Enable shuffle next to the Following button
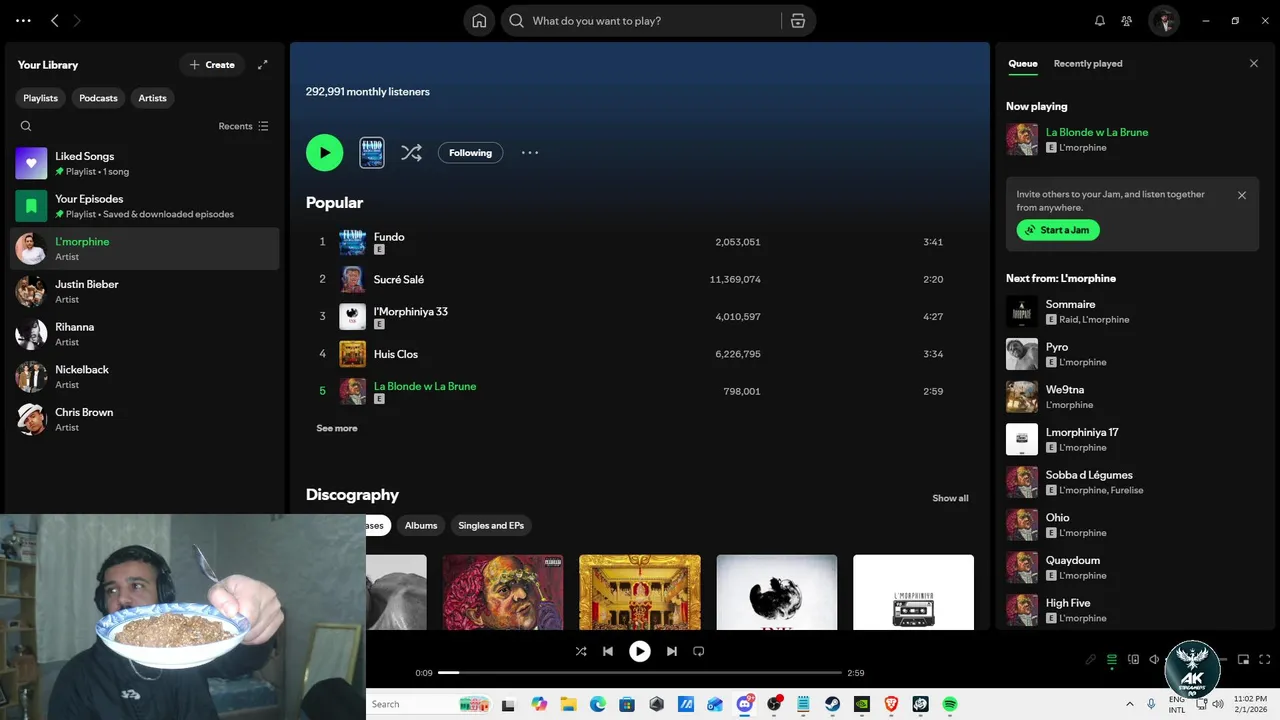 pyautogui.click(x=411, y=153)
